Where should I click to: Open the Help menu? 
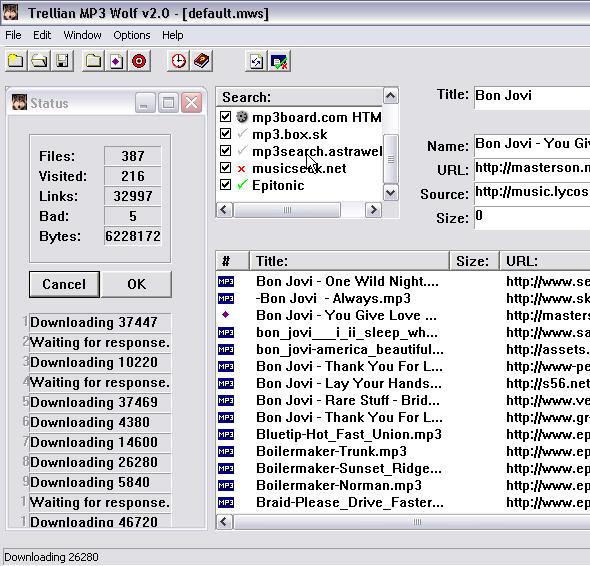click(x=173, y=35)
